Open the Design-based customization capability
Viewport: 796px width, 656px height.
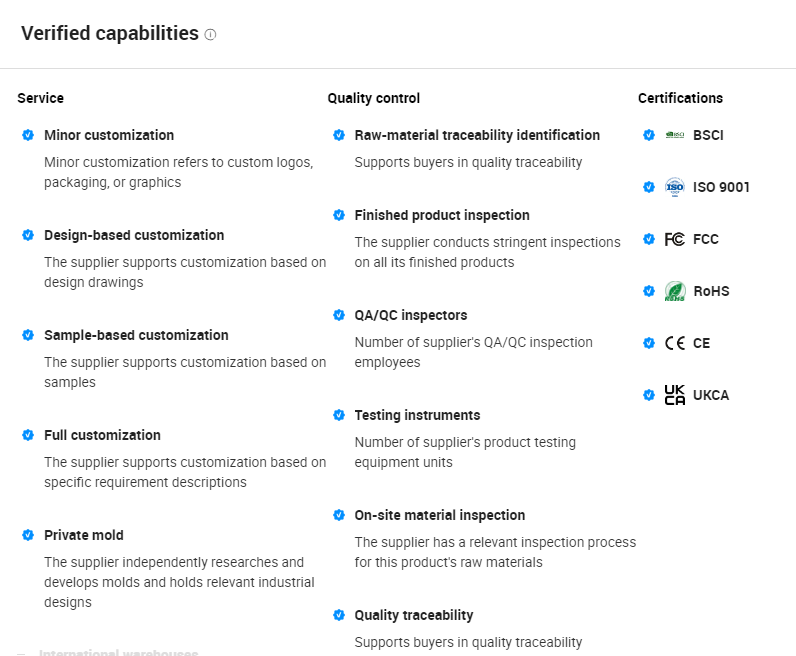pyautogui.click(x=134, y=235)
